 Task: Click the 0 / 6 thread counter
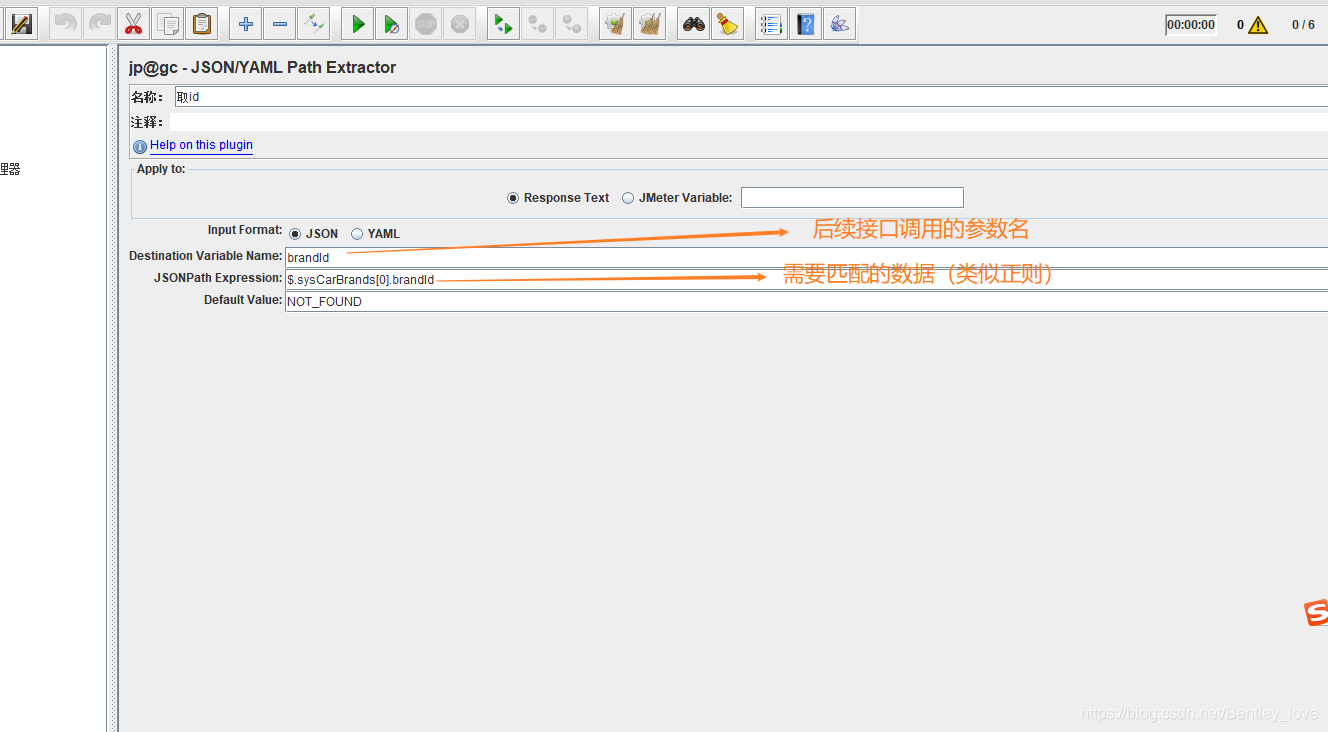pyautogui.click(x=1303, y=25)
